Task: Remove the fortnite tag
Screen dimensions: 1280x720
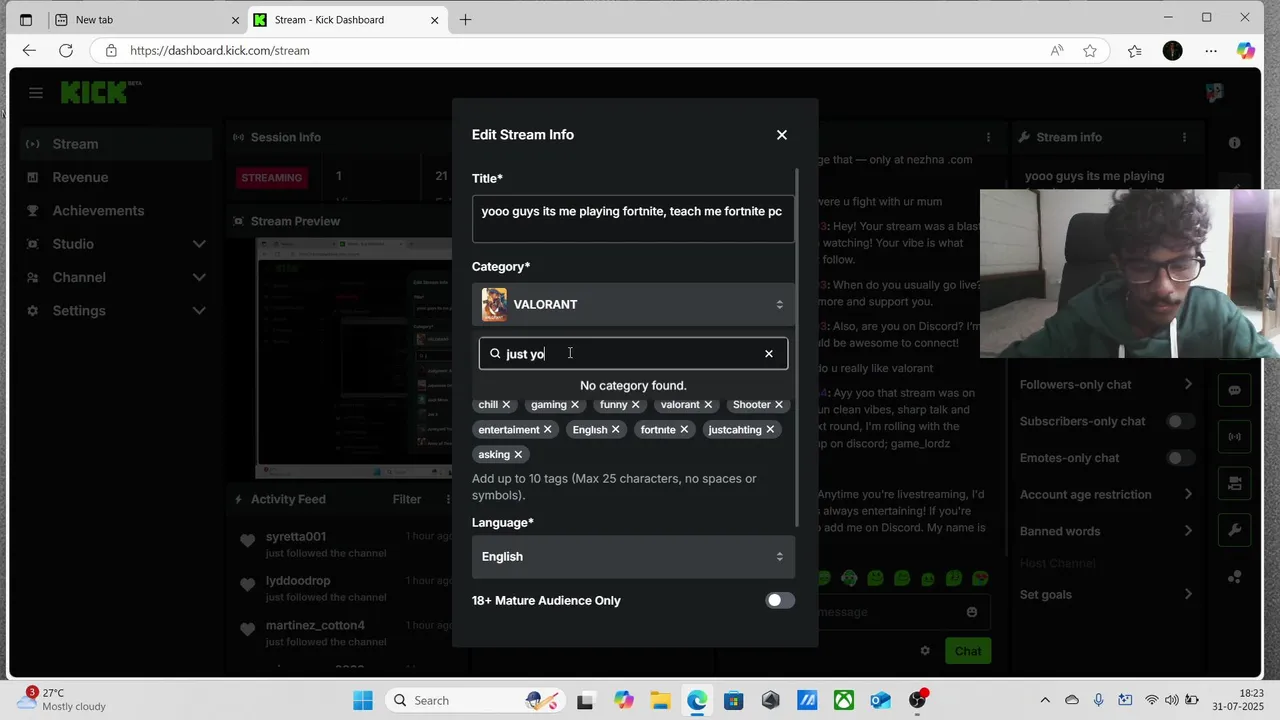Action: (x=684, y=430)
